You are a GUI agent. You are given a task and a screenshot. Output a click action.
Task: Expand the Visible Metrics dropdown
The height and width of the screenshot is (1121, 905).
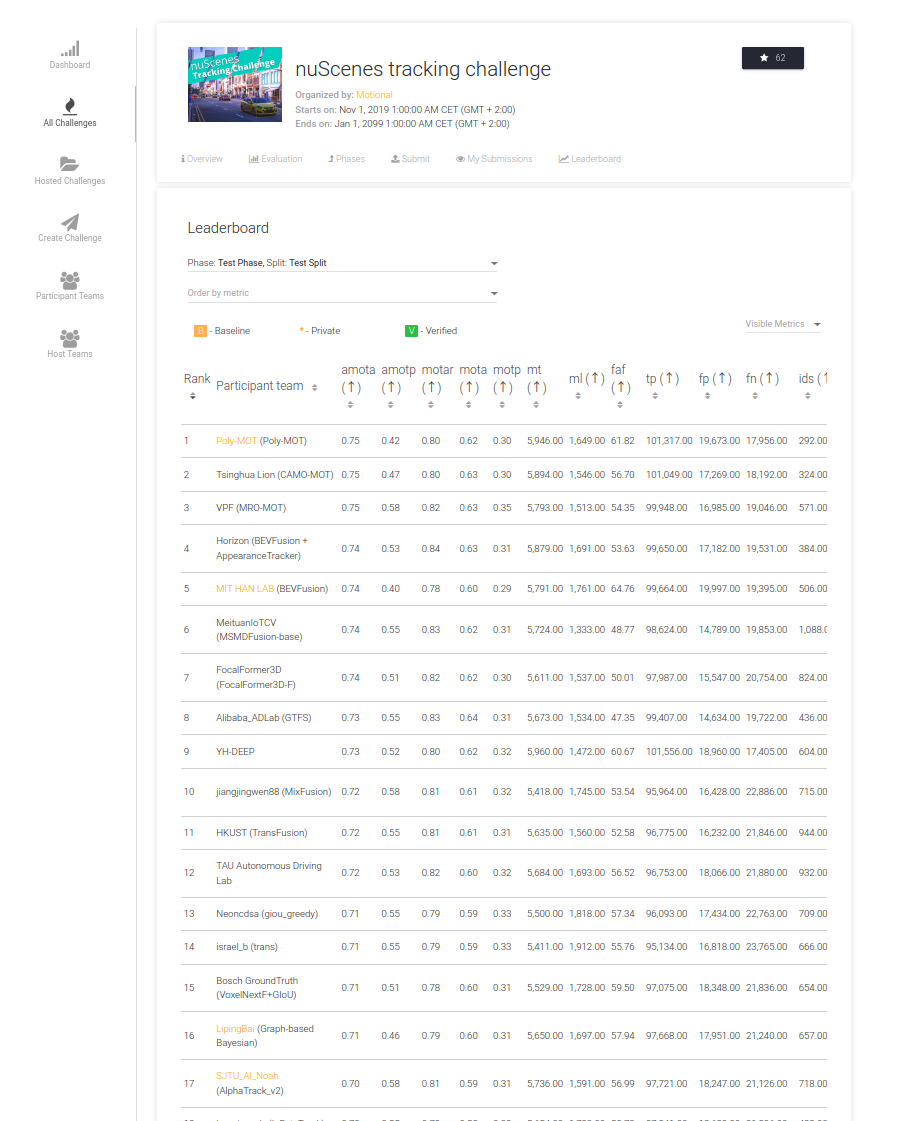(x=783, y=324)
